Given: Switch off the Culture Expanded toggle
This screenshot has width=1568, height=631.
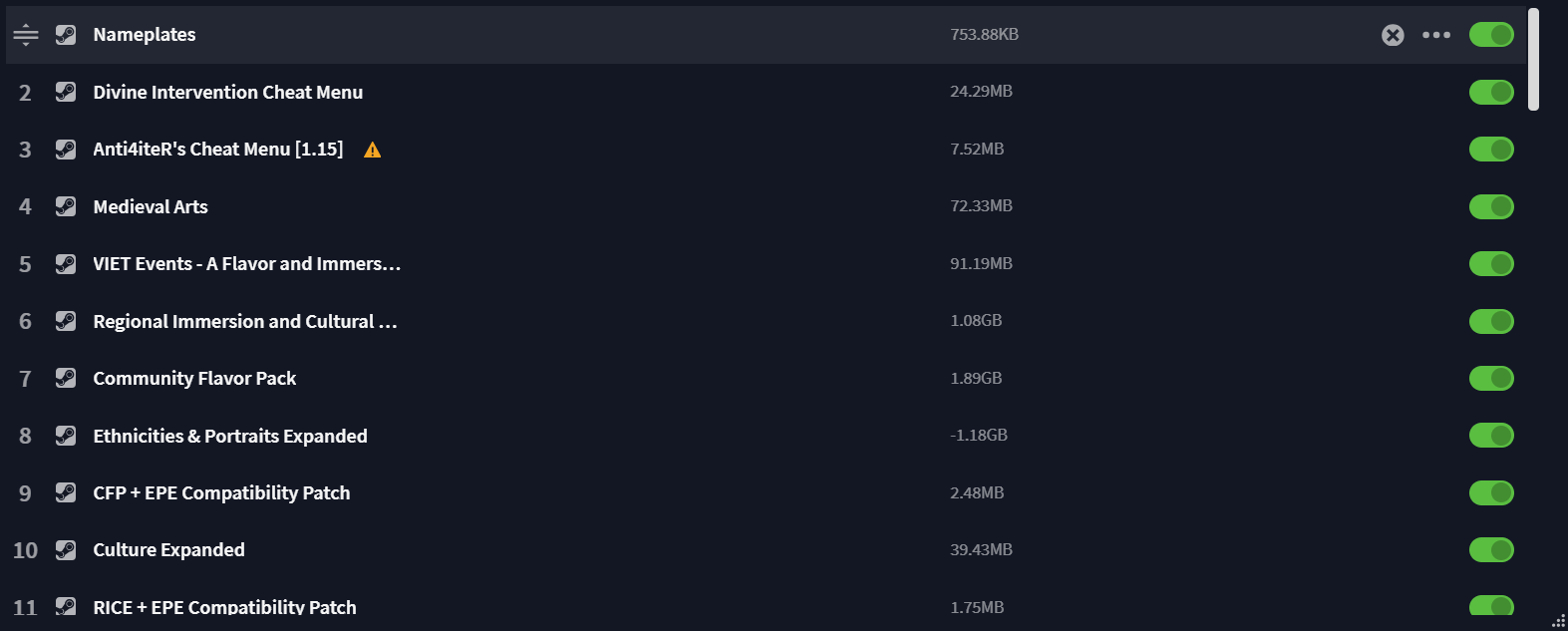Looking at the screenshot, I should point(1491,550).
